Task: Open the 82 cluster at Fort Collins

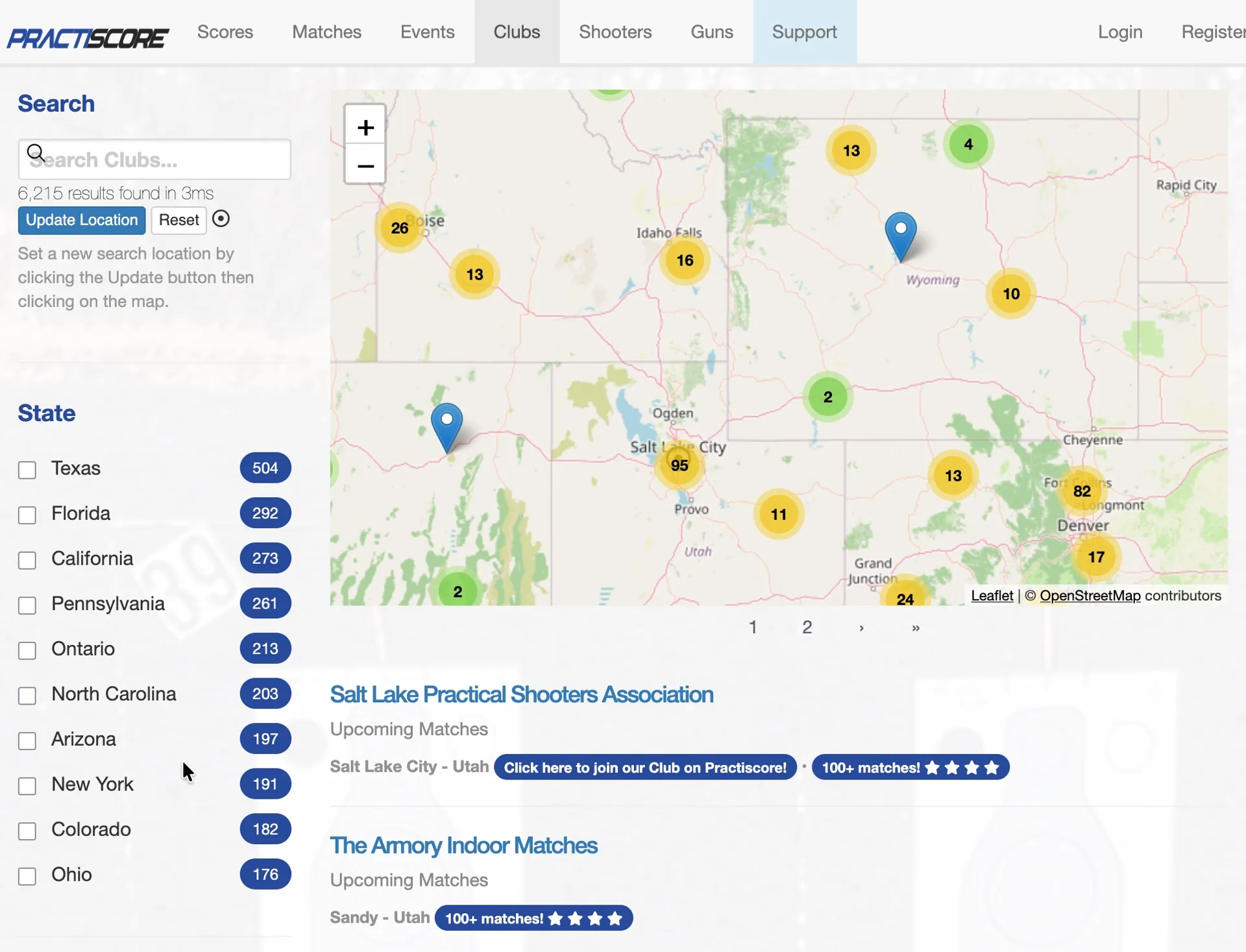Action: [1082, 491]
